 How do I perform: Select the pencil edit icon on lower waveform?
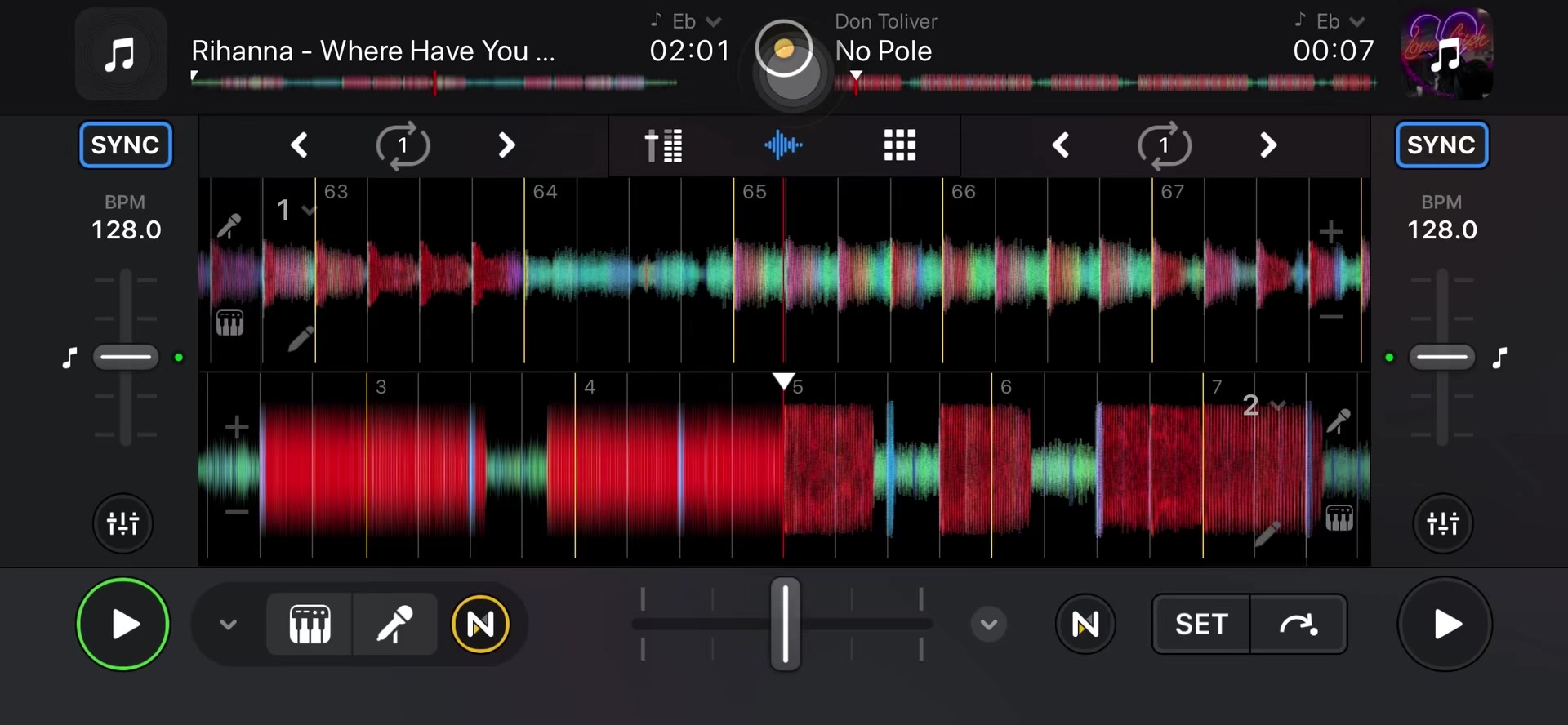coord(1267,533)
